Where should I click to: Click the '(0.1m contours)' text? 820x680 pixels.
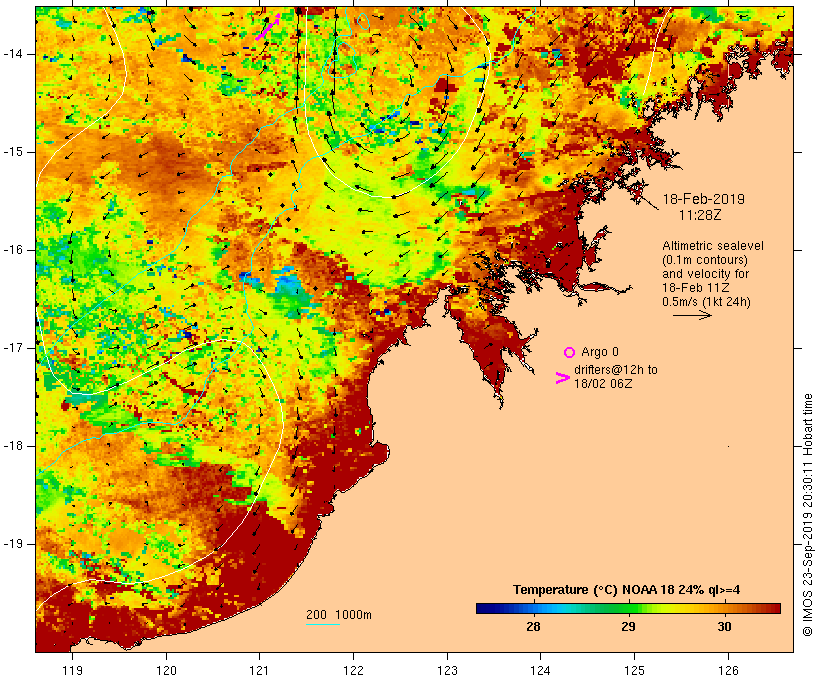(704, 260)
